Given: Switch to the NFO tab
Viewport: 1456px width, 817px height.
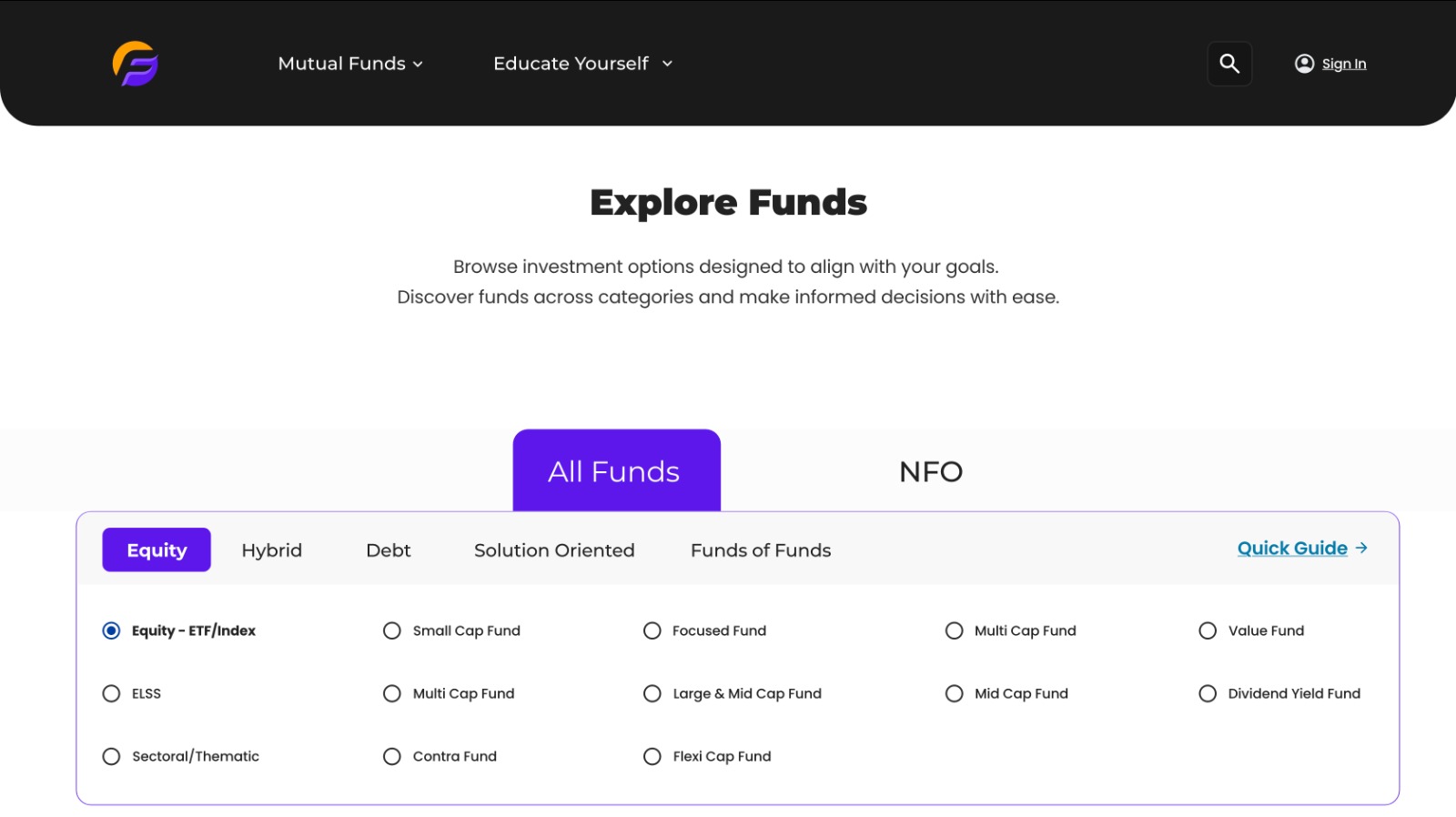Looking at the screenshot, I should pyautogui.click(x=931, y=471).
